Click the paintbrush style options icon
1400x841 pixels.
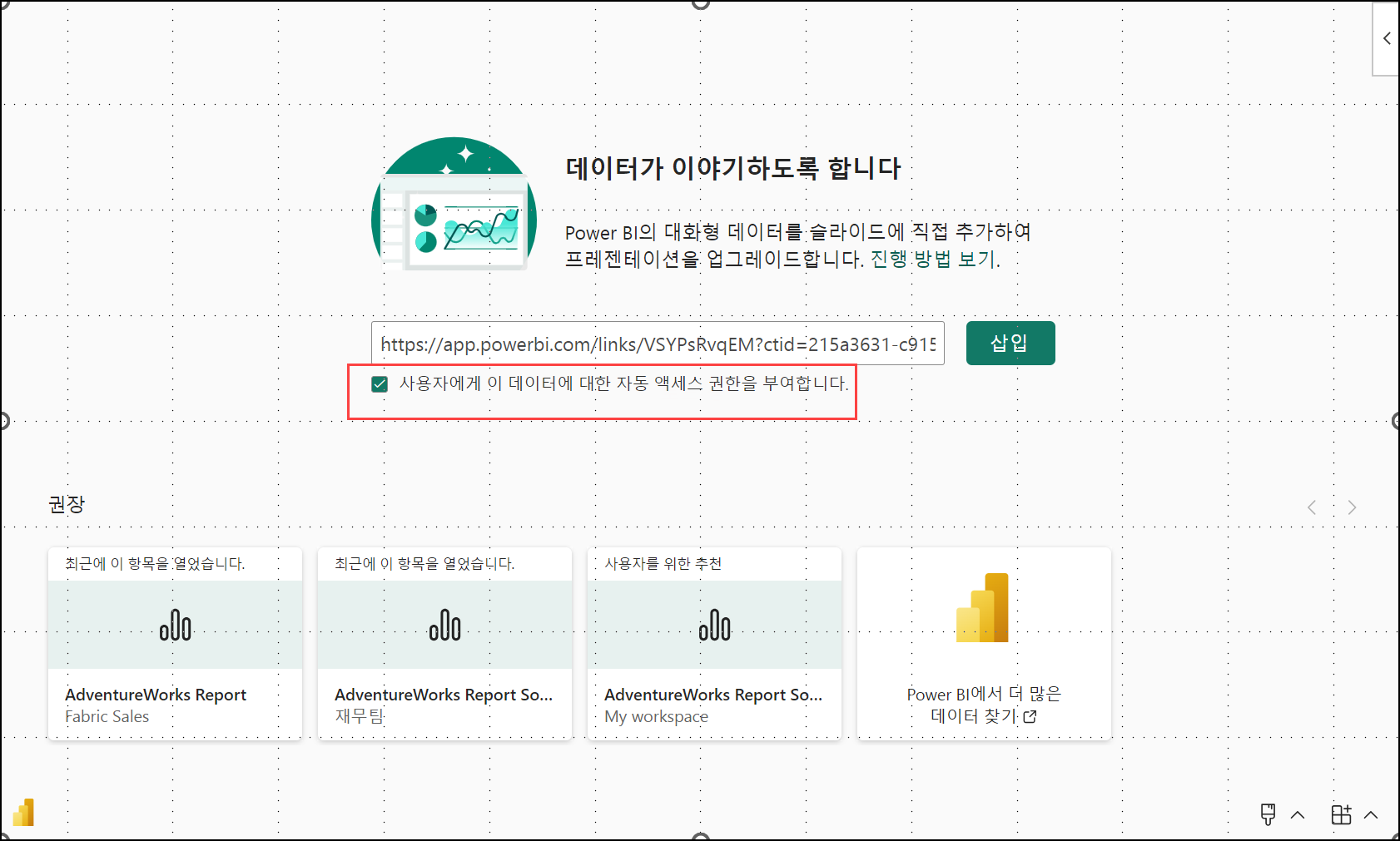click(1268, 814)
